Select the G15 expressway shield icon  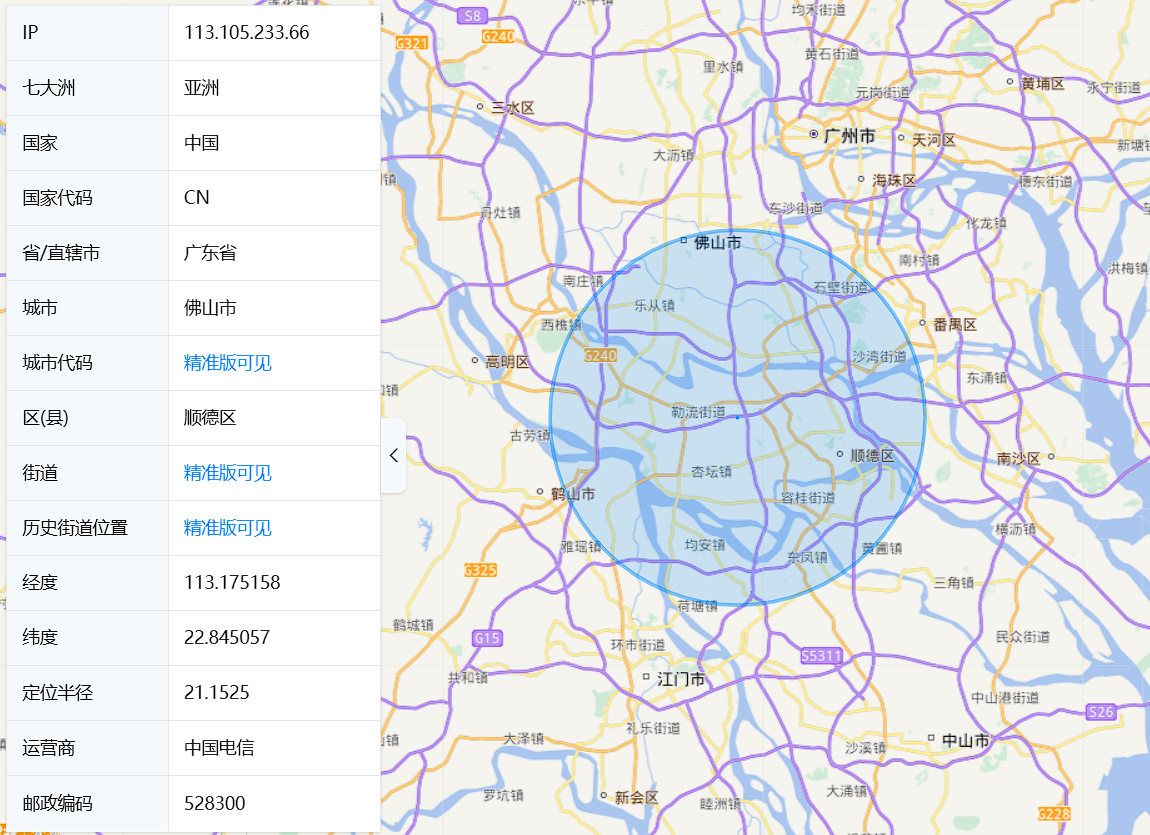[487, 638]
